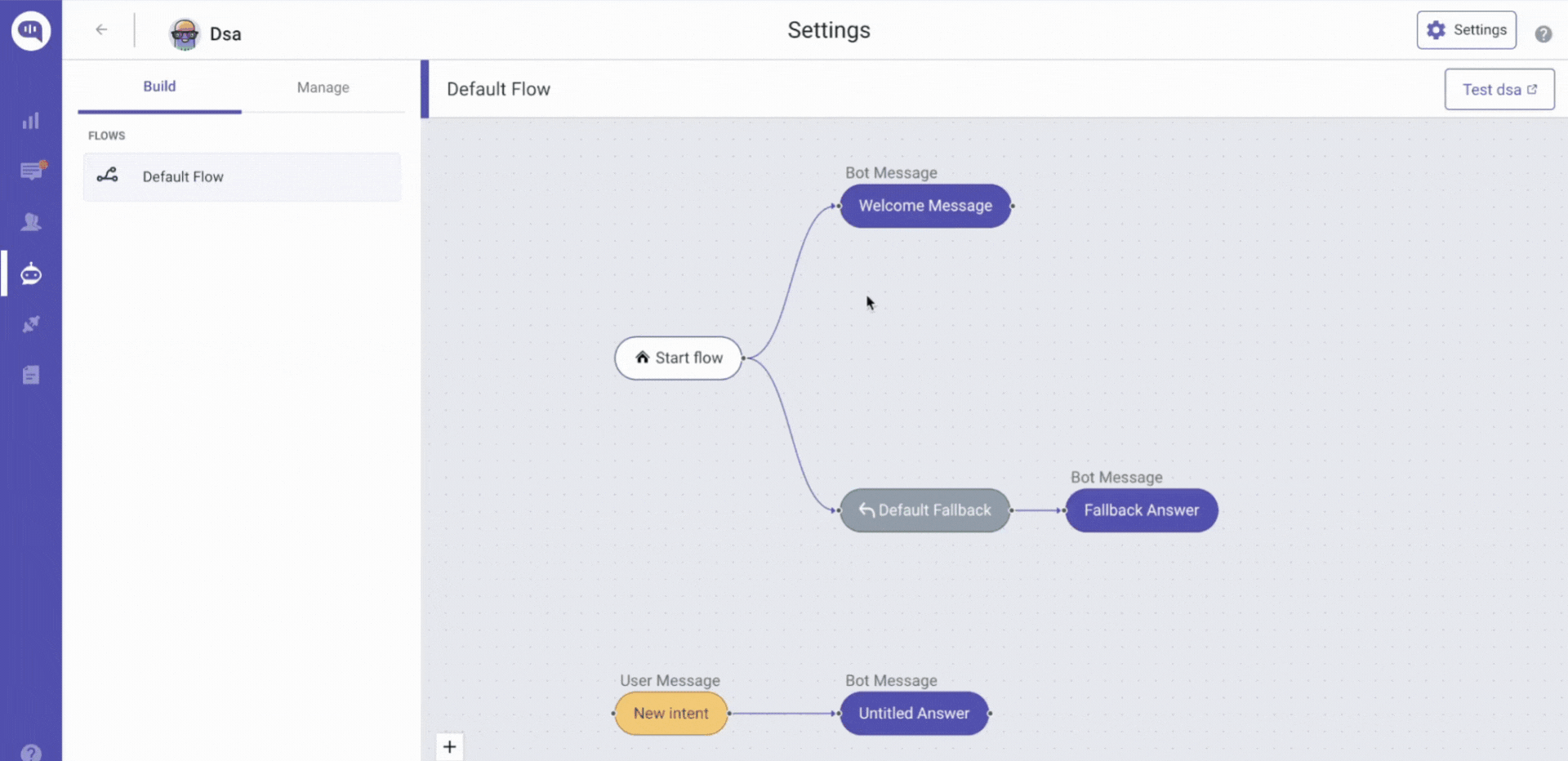Select the Fallback Answer node
1568x761 pixels.
point(1141,510)
